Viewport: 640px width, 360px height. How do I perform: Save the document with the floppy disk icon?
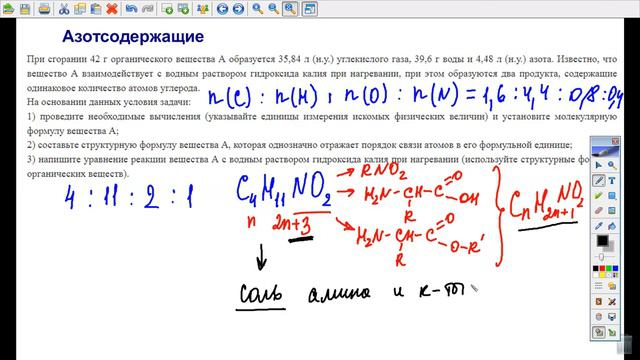tap(25, 9)
